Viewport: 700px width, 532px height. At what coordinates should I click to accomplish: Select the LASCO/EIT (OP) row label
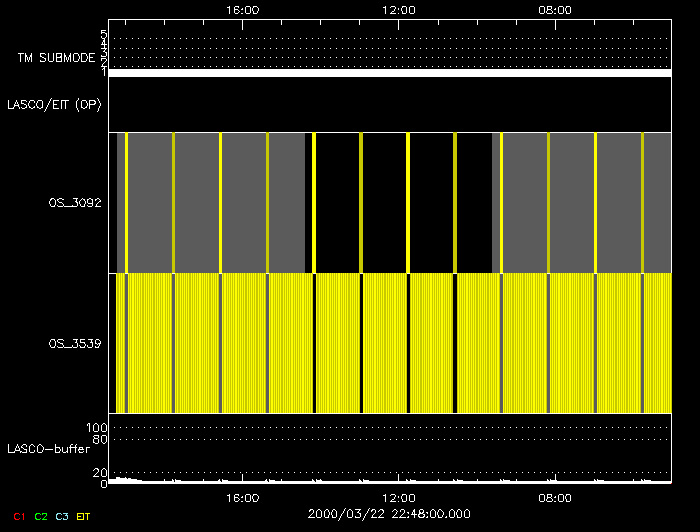click(54, 105)
